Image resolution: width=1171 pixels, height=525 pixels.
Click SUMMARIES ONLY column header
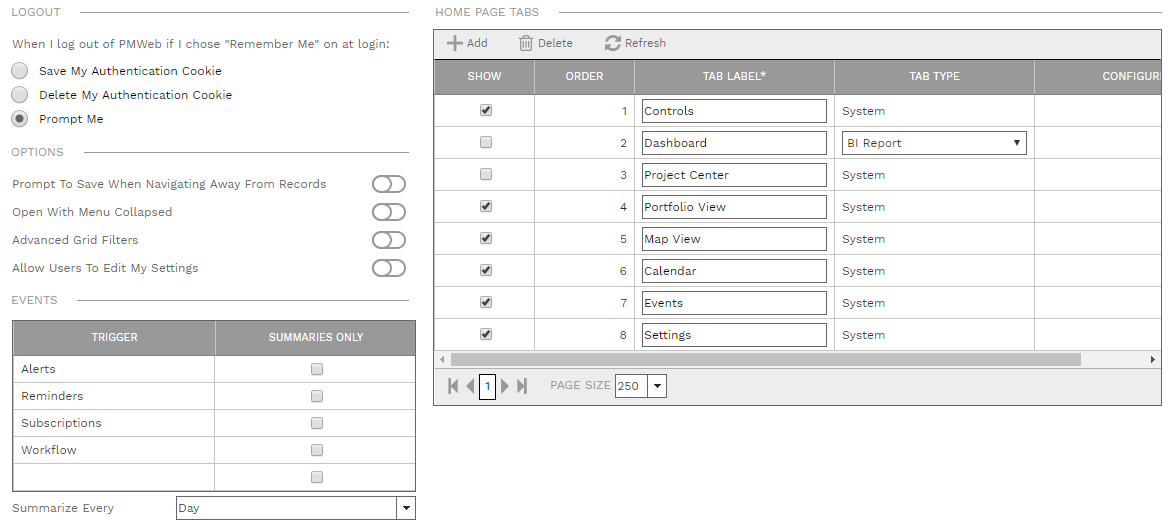click(x=316, y=338)
